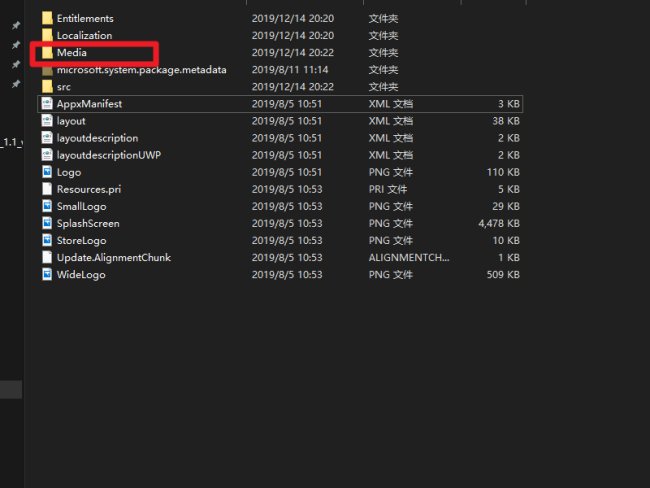650x488 pixels.
Task: Click the Update.AlignmentChunk file icon
Action: [x=47, y=257]
